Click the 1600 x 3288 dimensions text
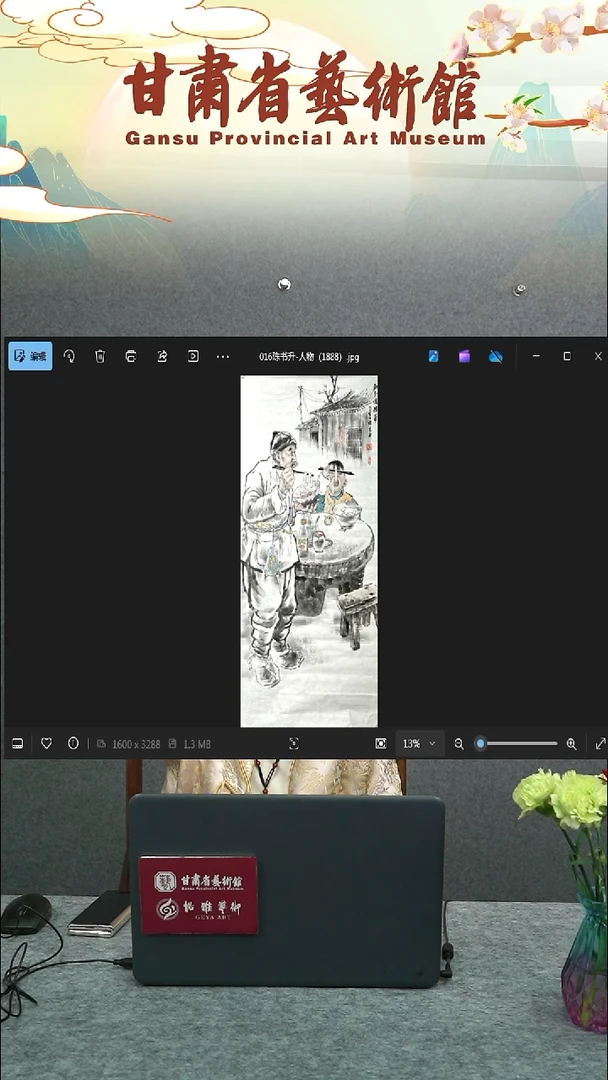Viewport: 608px width, 1080px height. [136, 744]
